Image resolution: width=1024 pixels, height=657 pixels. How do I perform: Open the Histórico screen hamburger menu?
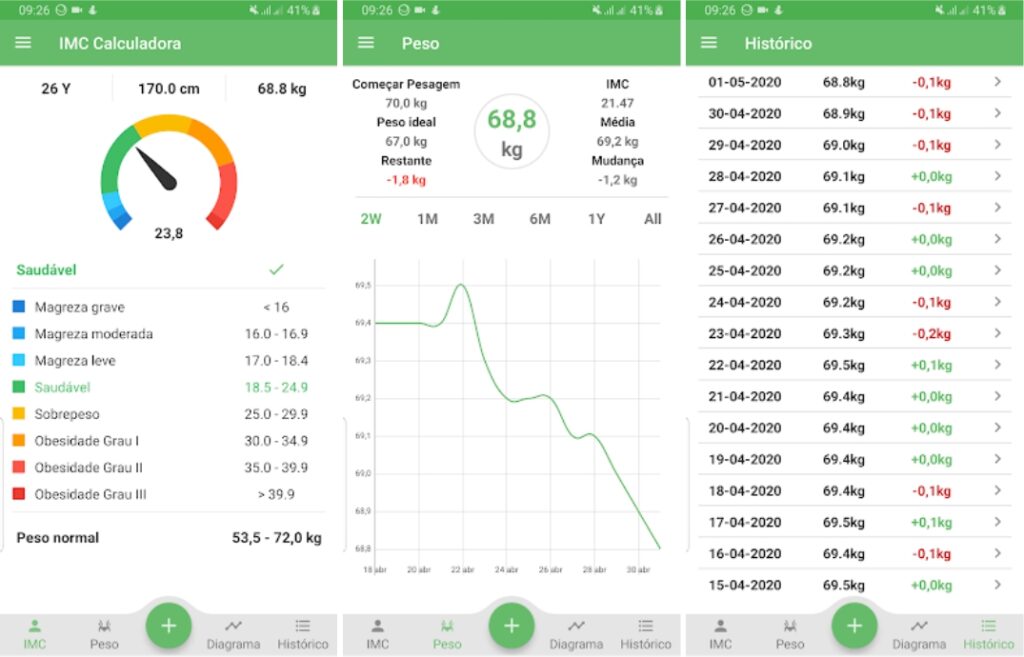(x=708, y=43)
